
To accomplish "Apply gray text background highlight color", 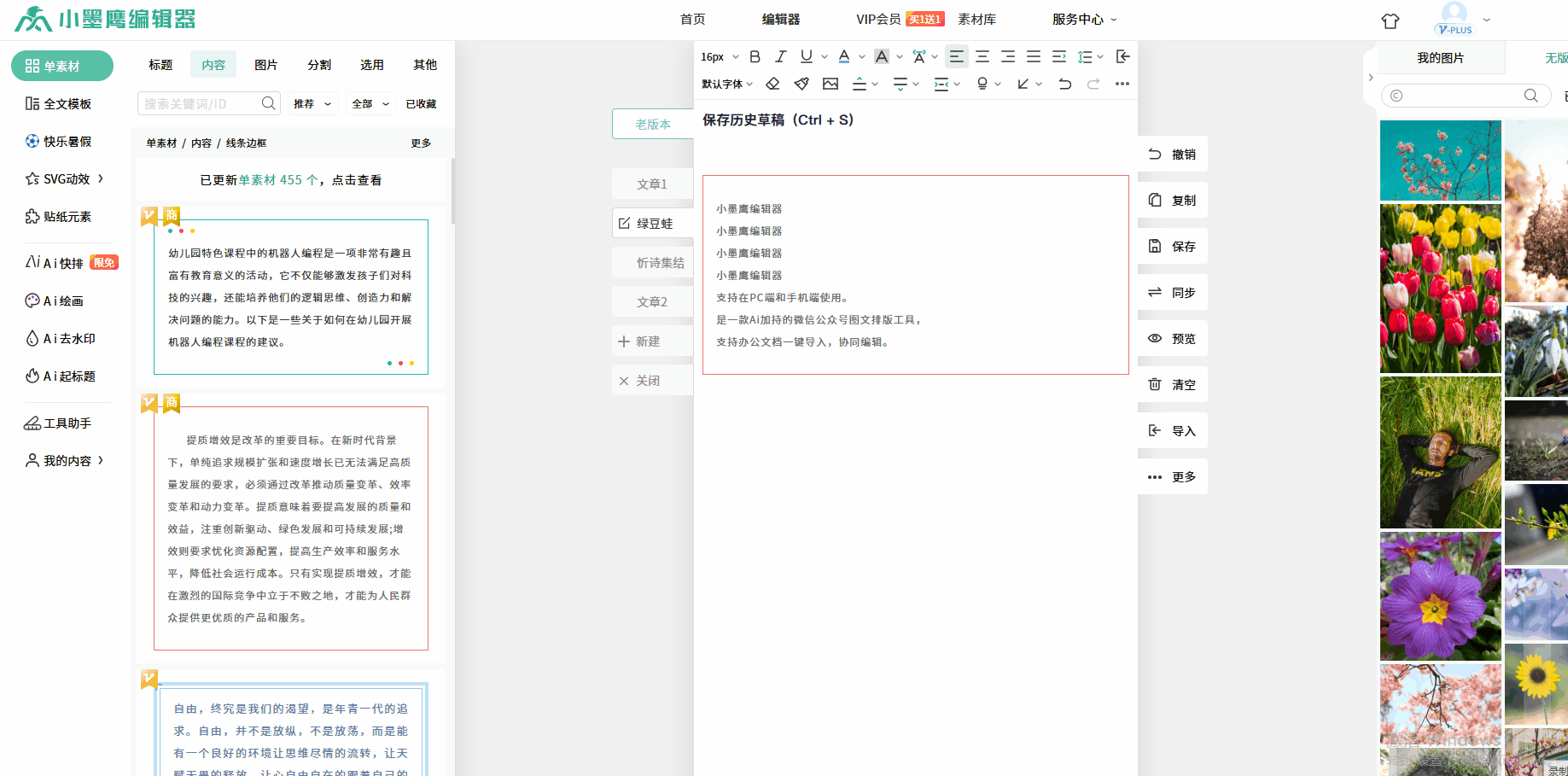I will click(882, 56).
